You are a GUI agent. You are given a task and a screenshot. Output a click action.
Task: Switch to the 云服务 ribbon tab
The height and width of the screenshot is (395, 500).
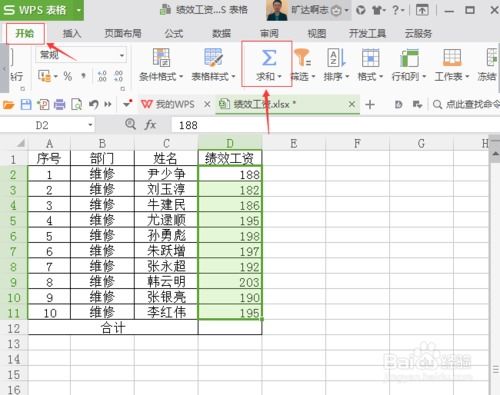(418, 33)
